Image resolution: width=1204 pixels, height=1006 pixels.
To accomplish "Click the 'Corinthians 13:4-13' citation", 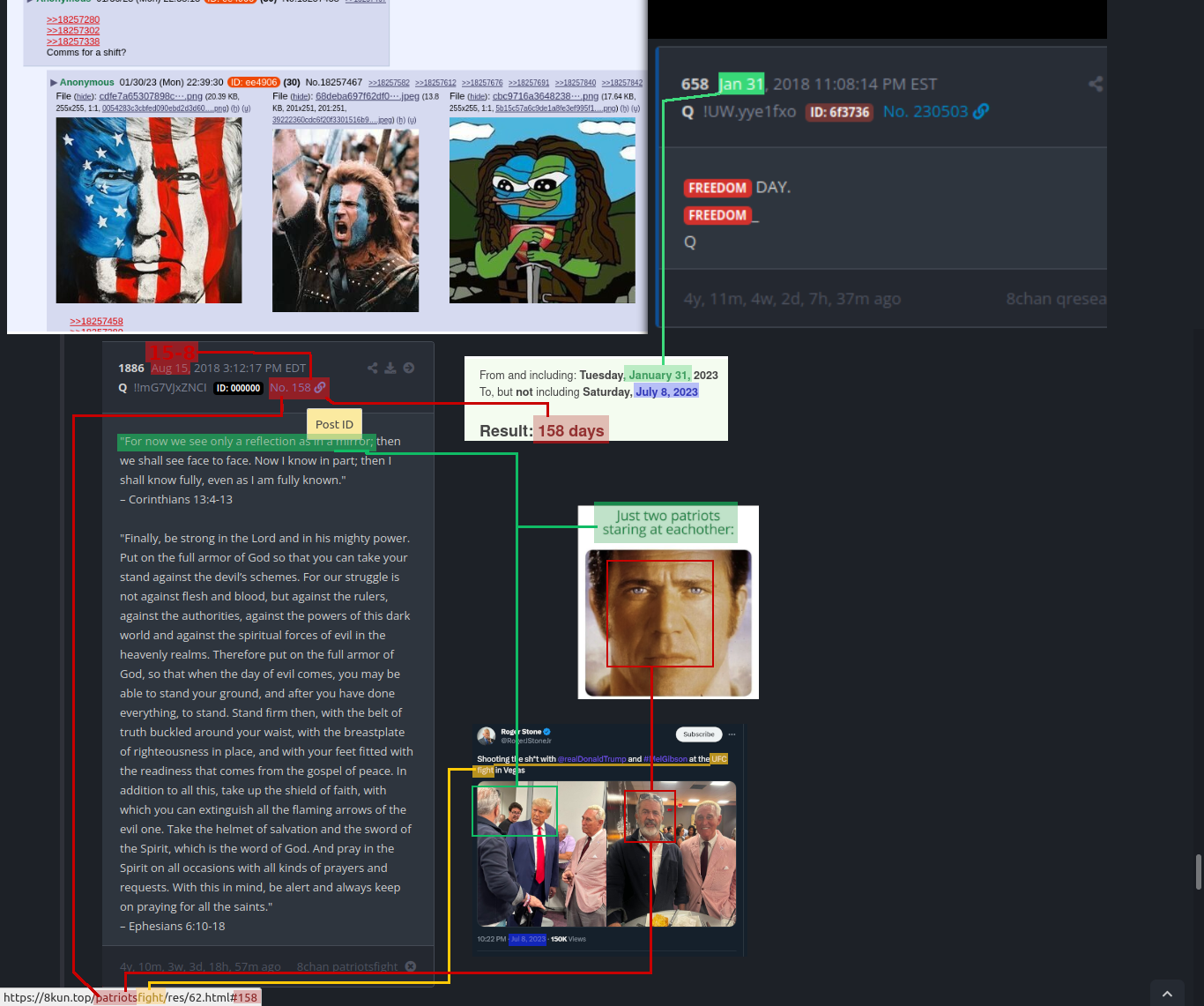I will tap(181, 499).
